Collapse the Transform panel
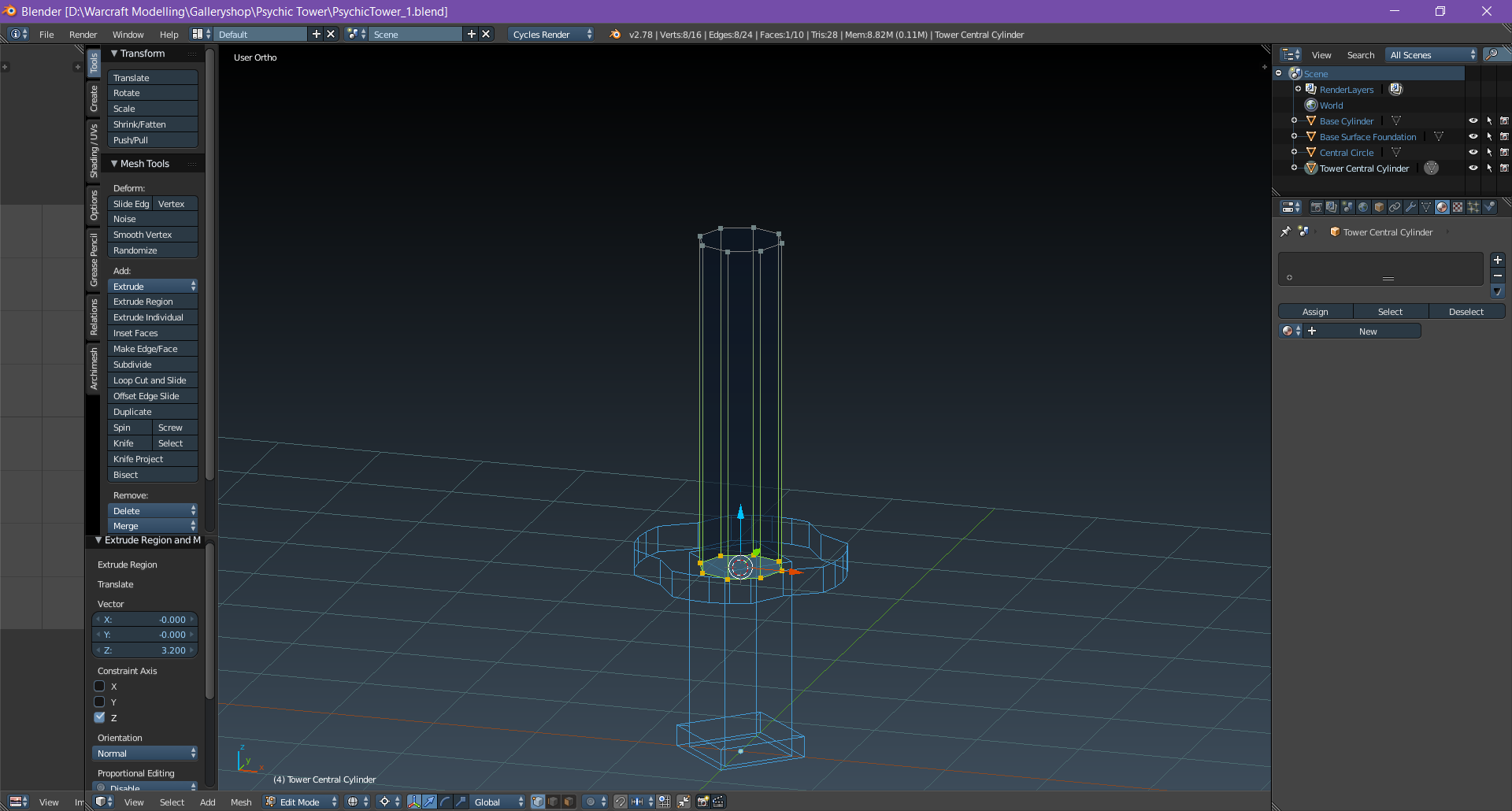This screenshot has width=1512, height=811. pyautogui.click(x=114, y=53)
